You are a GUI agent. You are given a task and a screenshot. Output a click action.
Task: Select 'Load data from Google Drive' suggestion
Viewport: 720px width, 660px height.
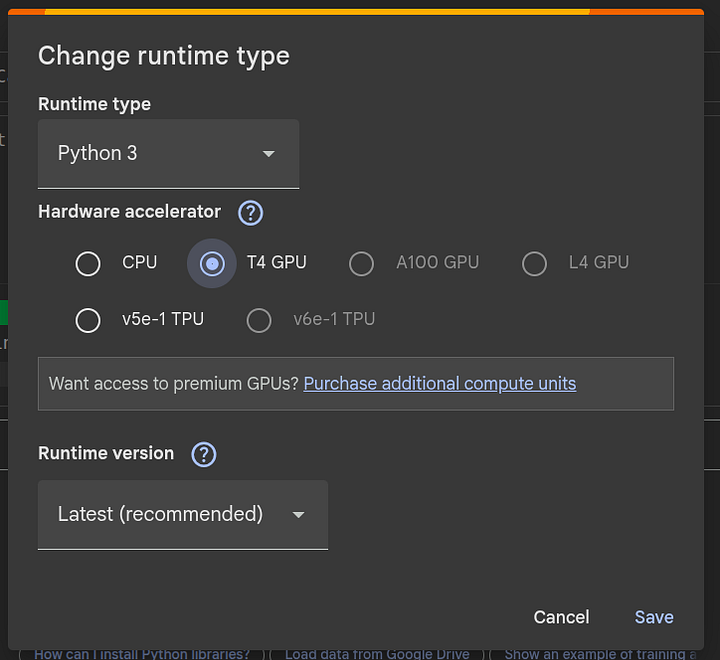tap(377, 653)
